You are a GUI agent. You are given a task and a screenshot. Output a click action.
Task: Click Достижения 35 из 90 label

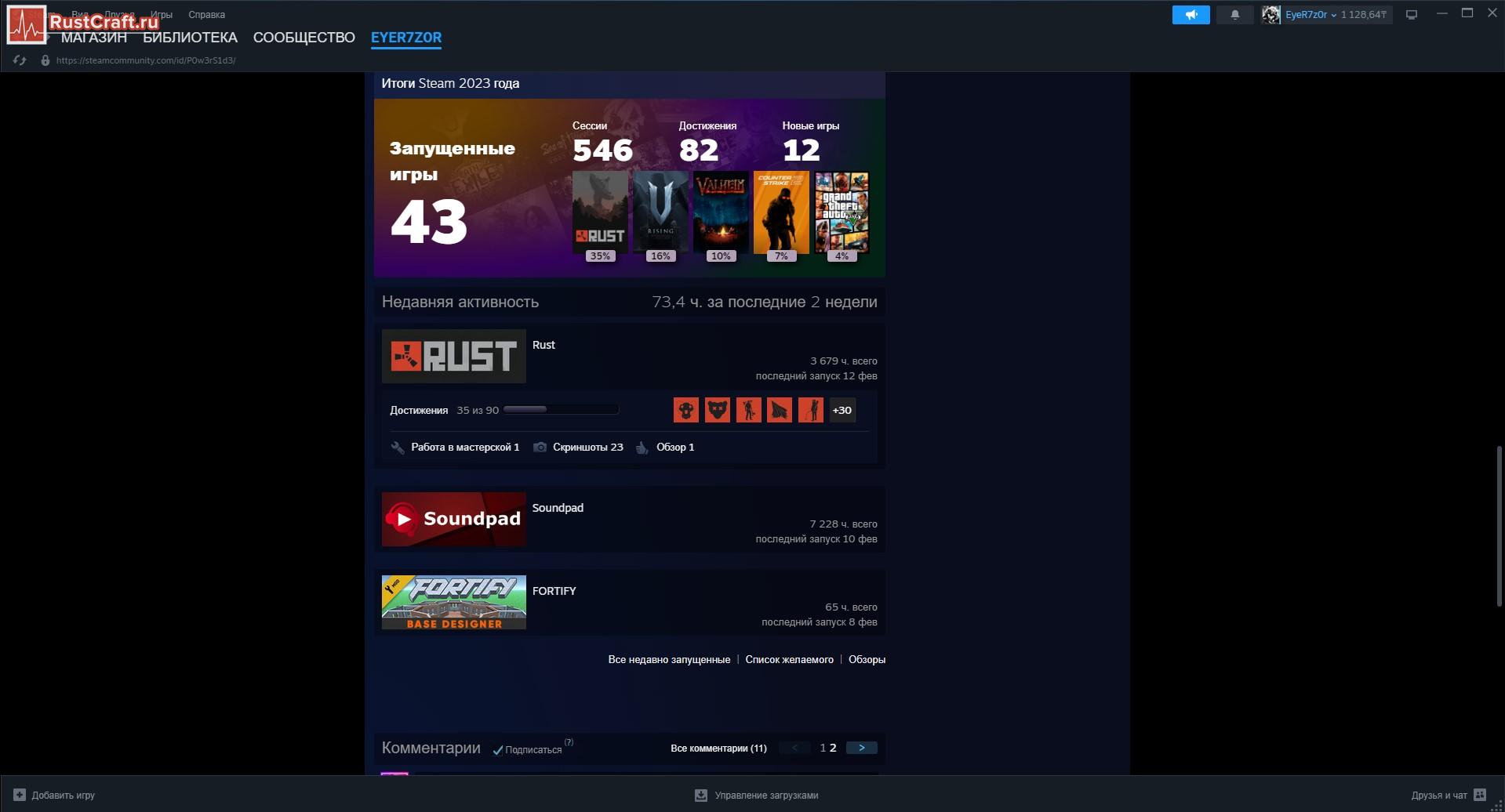pyautogui.click(x=444, y=410)
